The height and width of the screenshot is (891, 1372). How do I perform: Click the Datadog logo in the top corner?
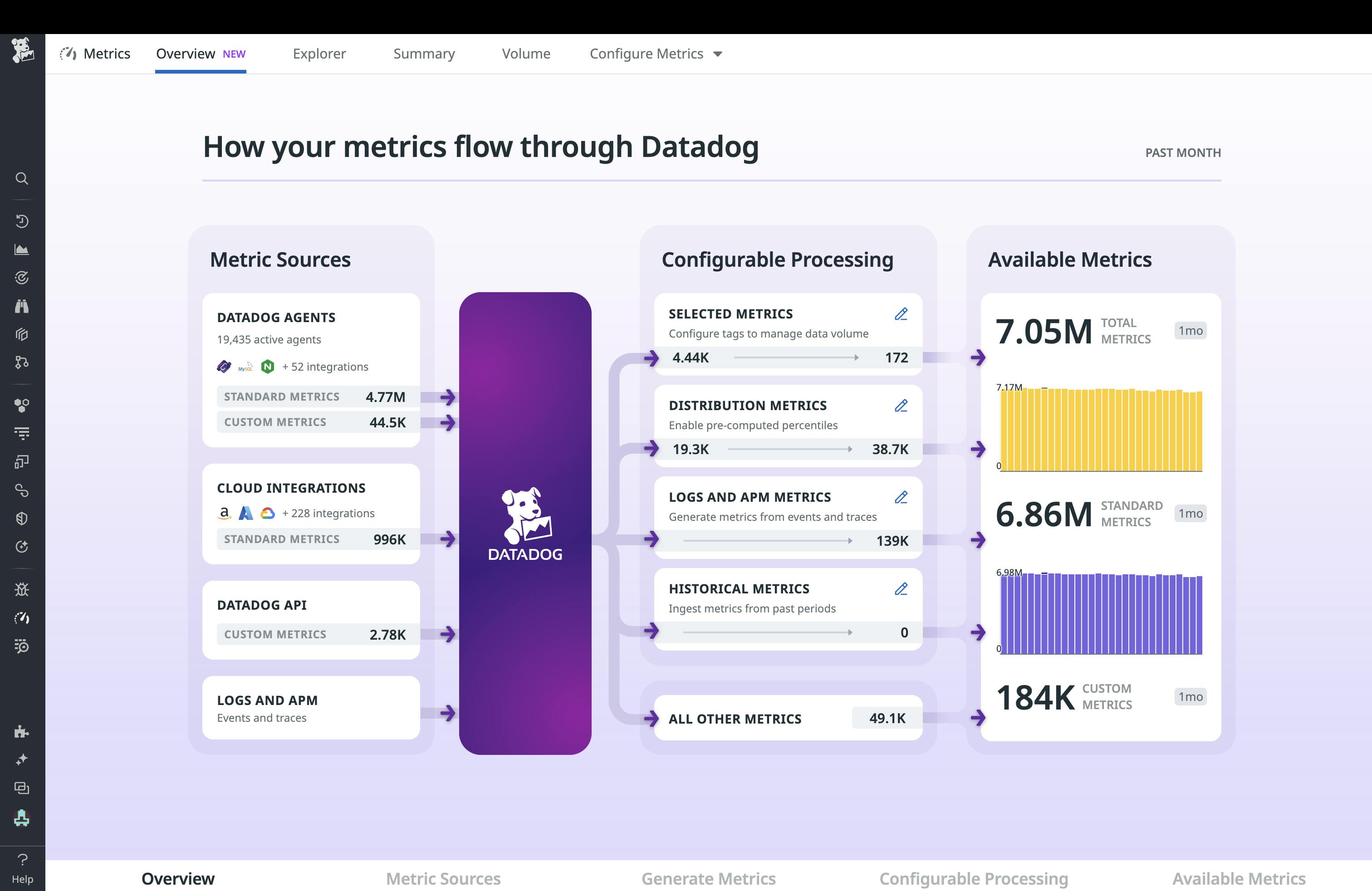click(x=22, y=52)
